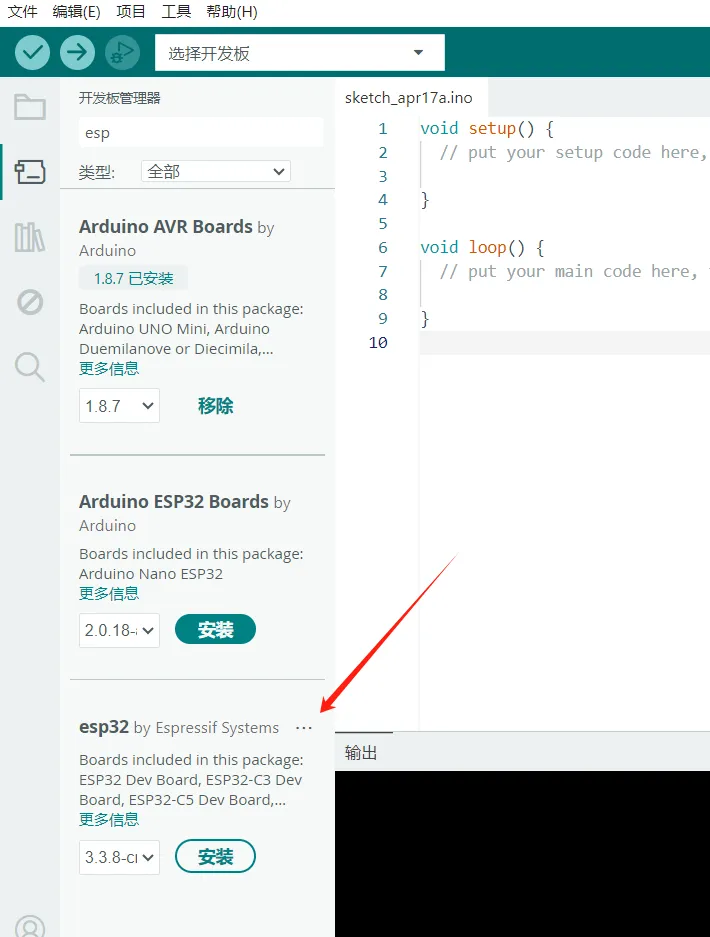Switch to the sketch_apr17a.ino tab

coord(408,98)
